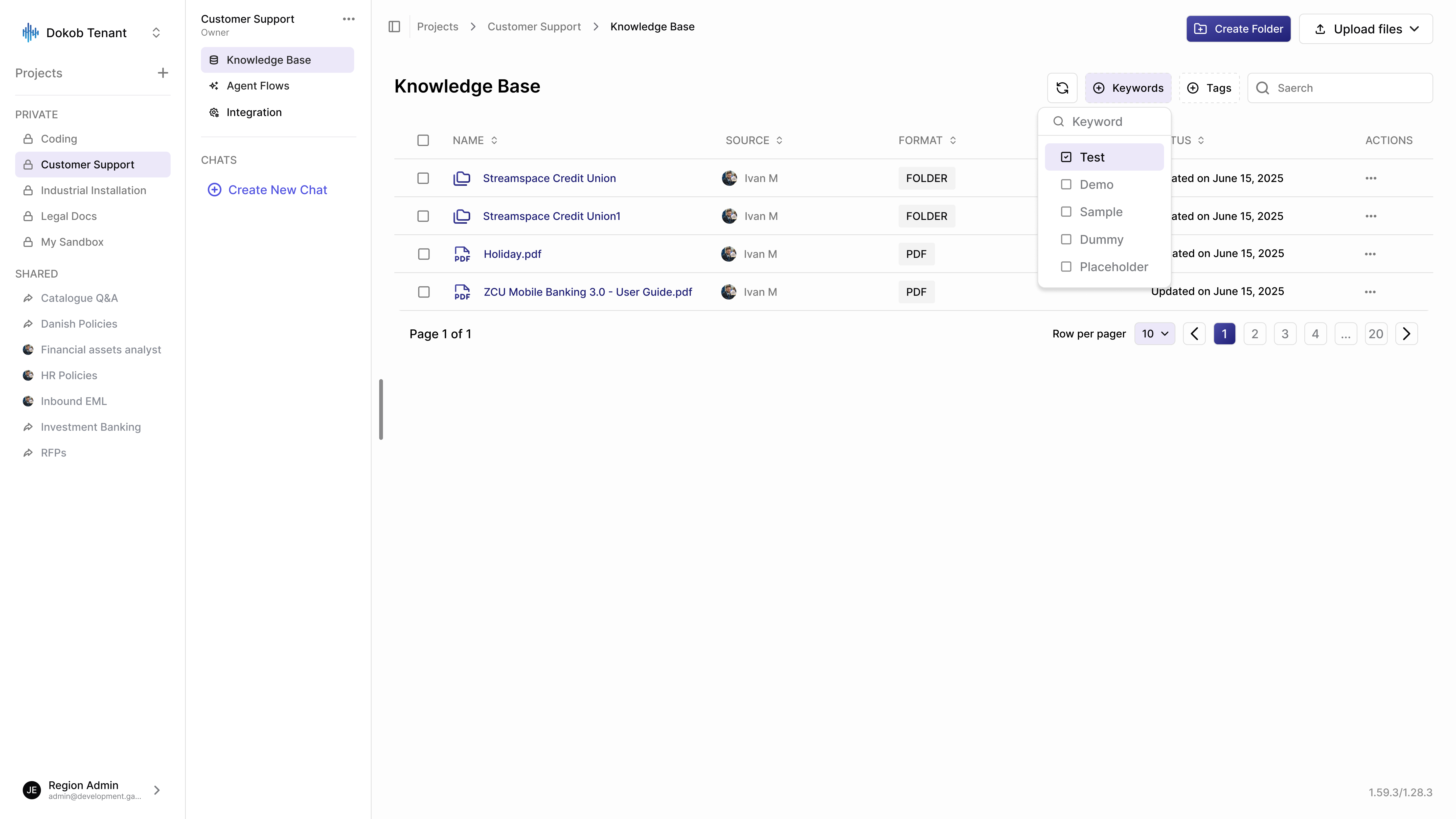This screenshot has width=1456, height=819.
Task: Click the JE user avatar
Action: click(32, 790)
